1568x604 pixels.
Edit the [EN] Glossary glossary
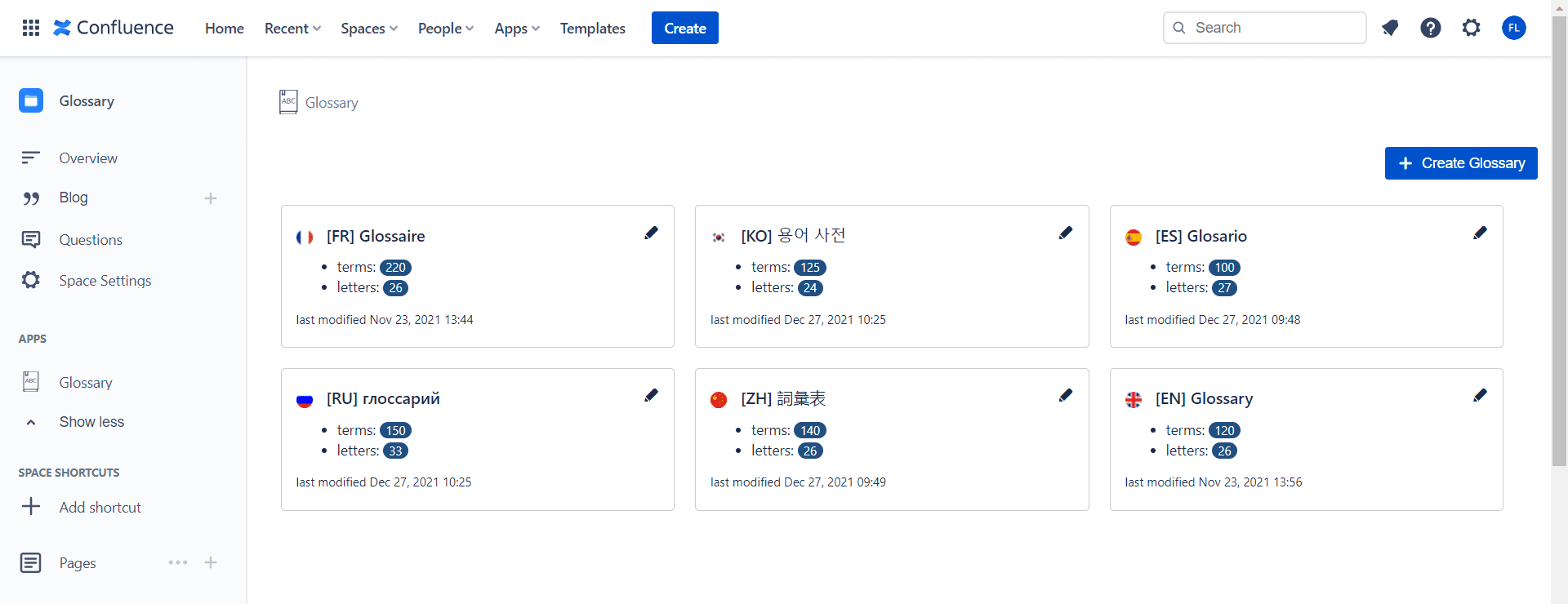tap(1480, 395)
